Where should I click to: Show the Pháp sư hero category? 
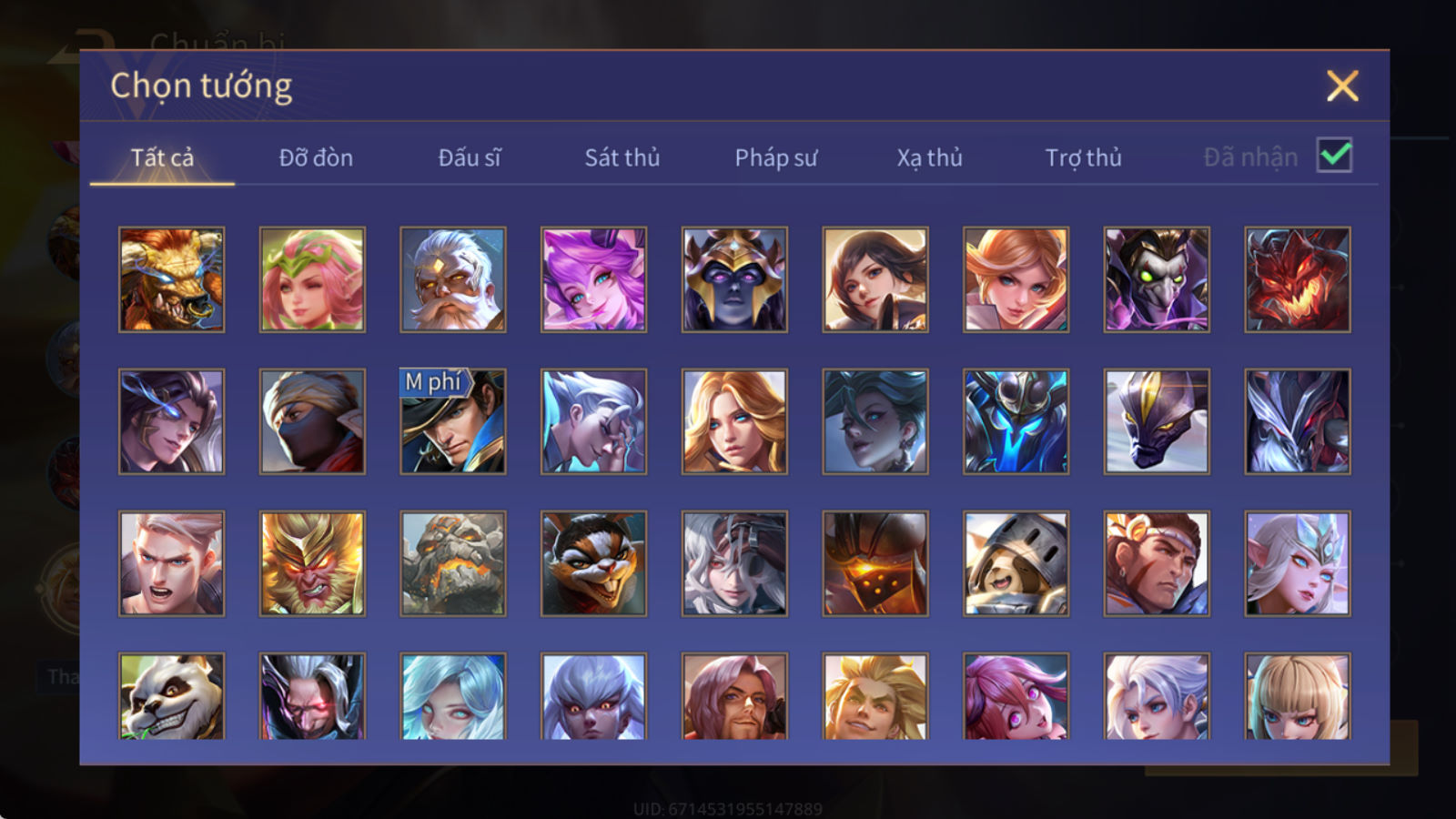tap(776, 157)
